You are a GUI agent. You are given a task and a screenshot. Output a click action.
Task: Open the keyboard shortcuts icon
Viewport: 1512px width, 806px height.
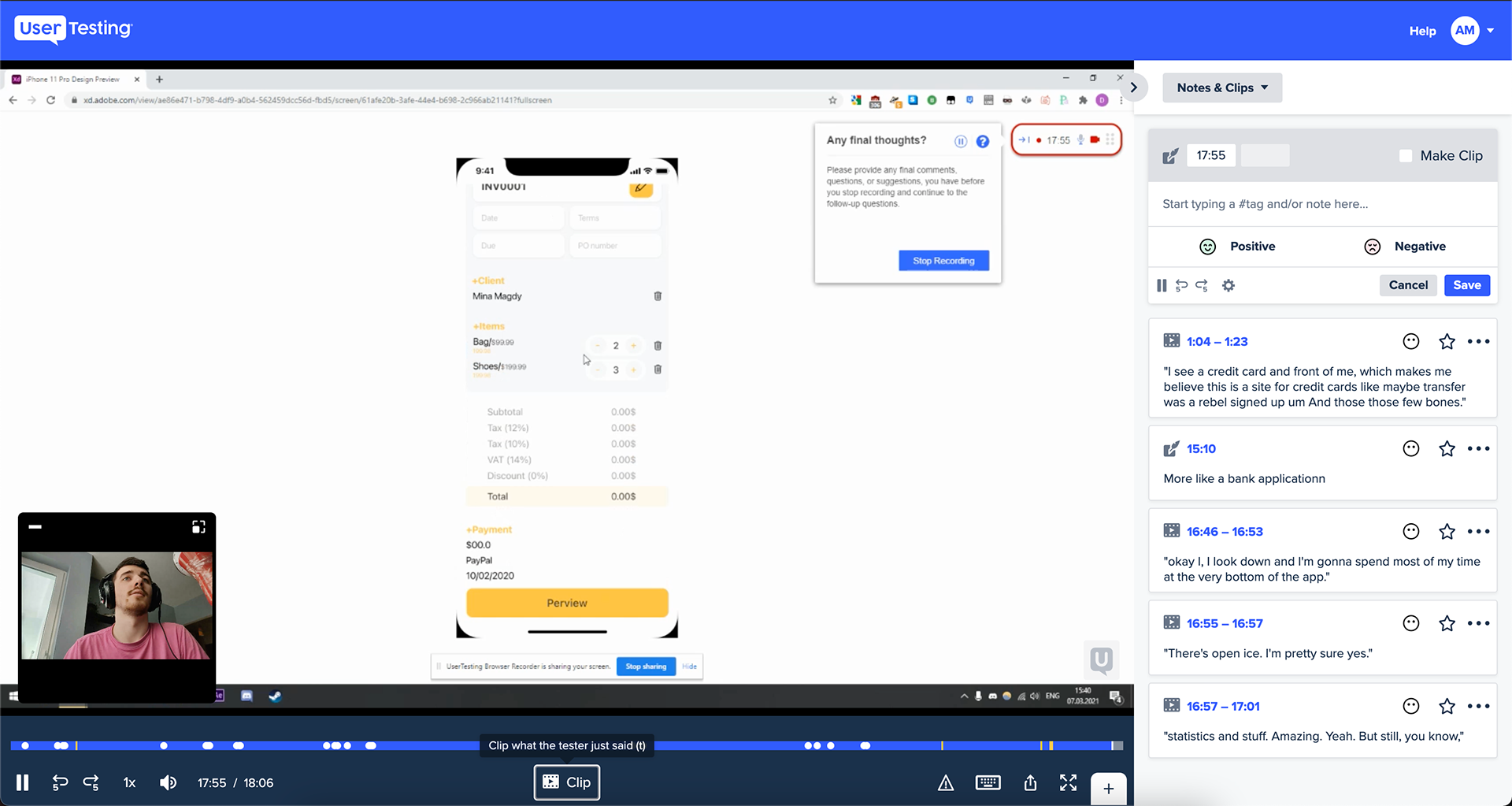[x=988, y=782]
